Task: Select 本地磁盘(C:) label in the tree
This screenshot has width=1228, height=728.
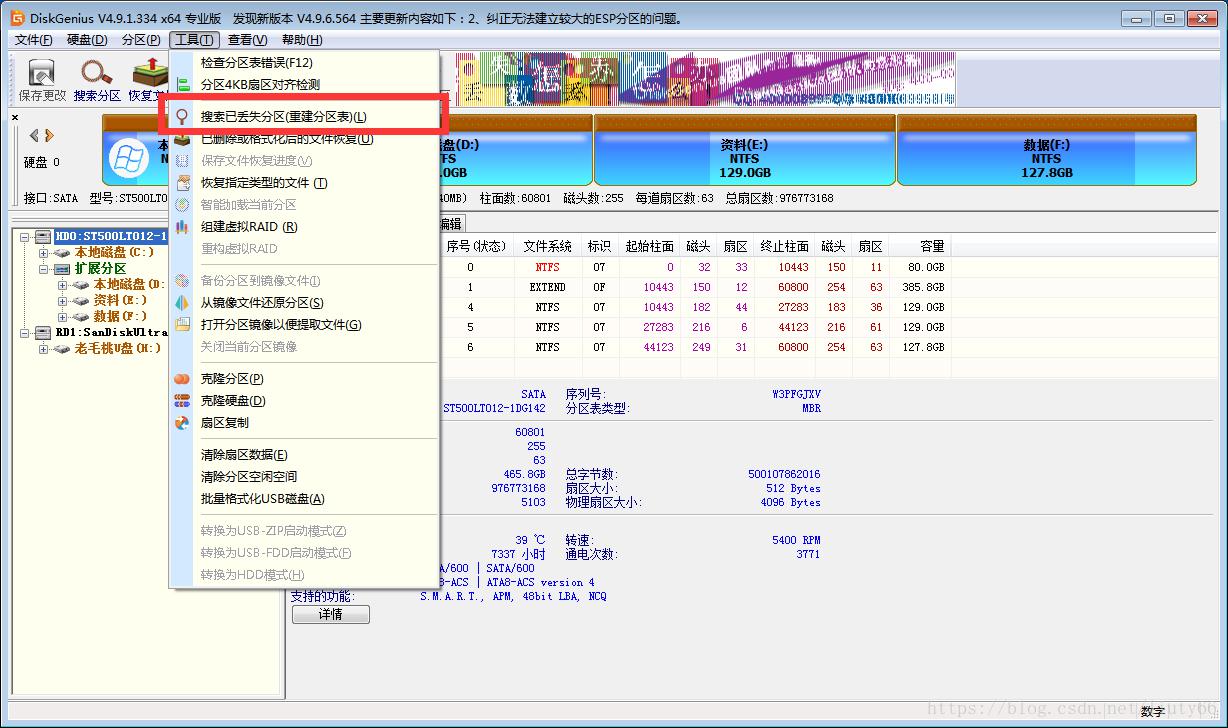Action: pyautogui.click(x=114, y=252)
